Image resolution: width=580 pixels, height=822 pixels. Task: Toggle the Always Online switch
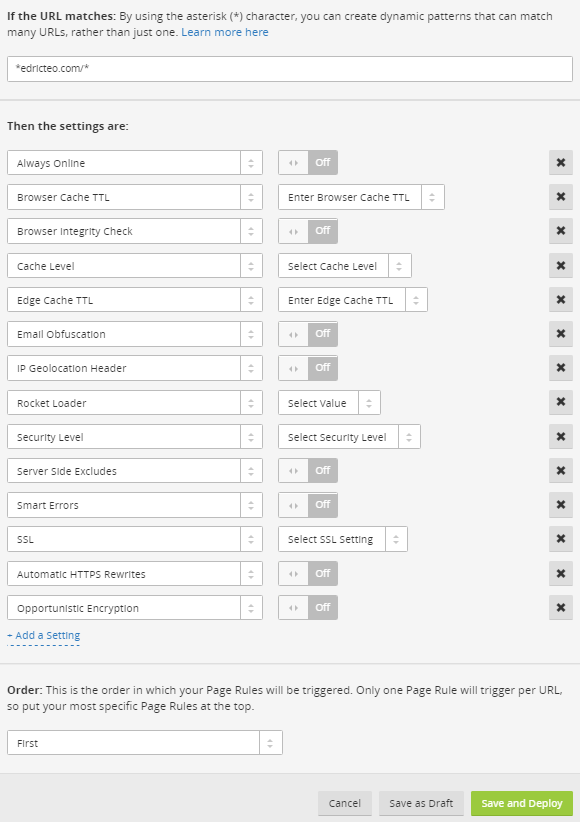point(308,163)
